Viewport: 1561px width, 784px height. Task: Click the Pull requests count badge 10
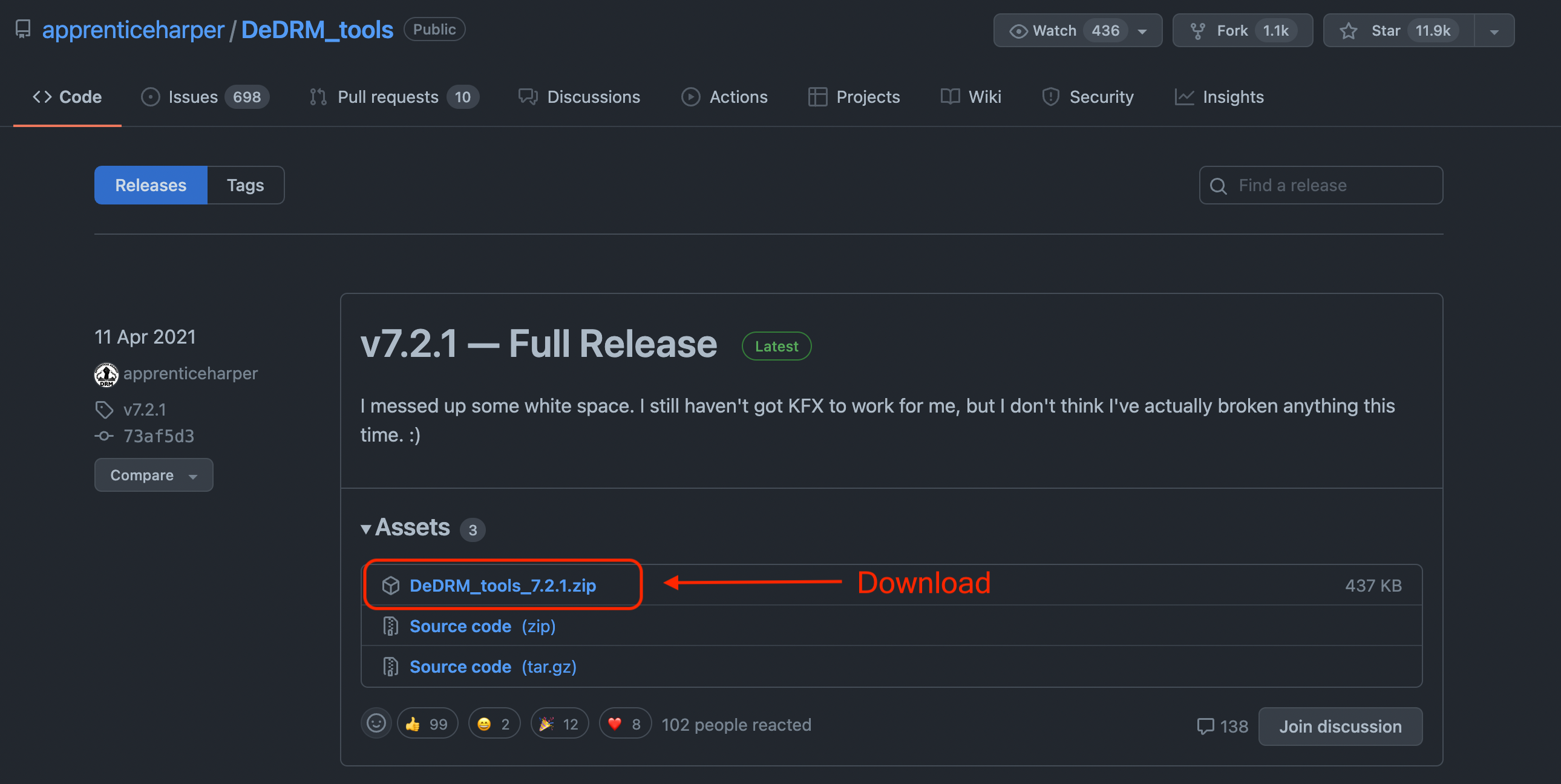click(x=462, y=97)
